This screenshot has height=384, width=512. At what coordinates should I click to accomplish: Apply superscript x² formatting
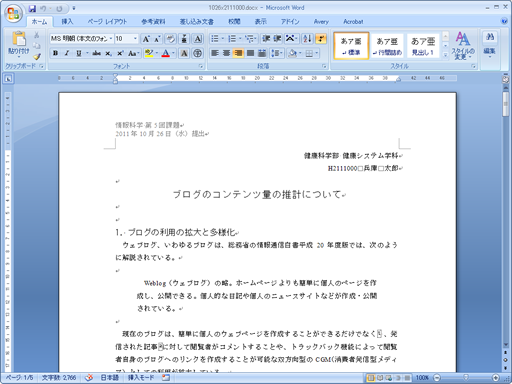pos(120,53)
